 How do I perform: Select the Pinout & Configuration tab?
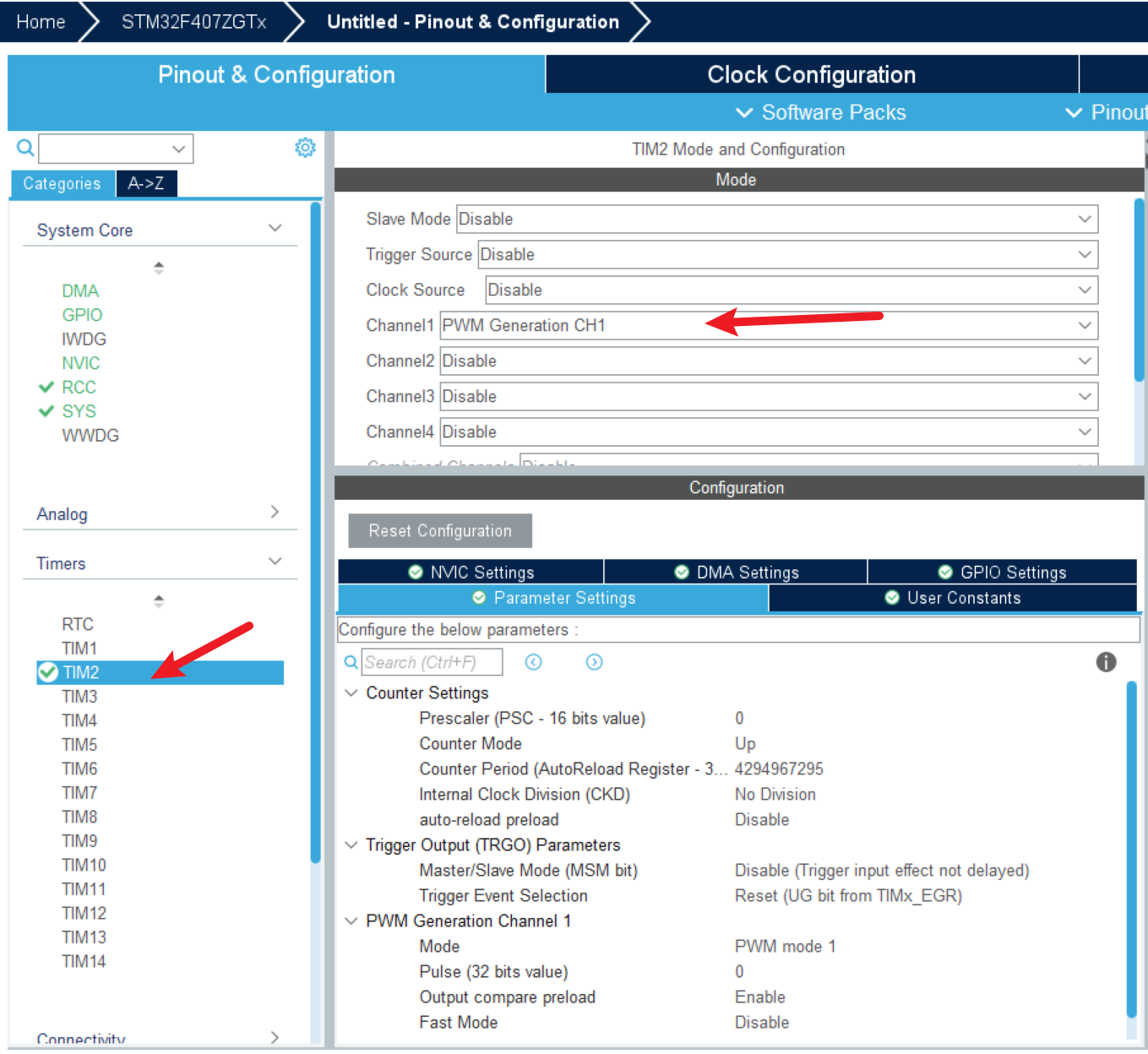276,74
